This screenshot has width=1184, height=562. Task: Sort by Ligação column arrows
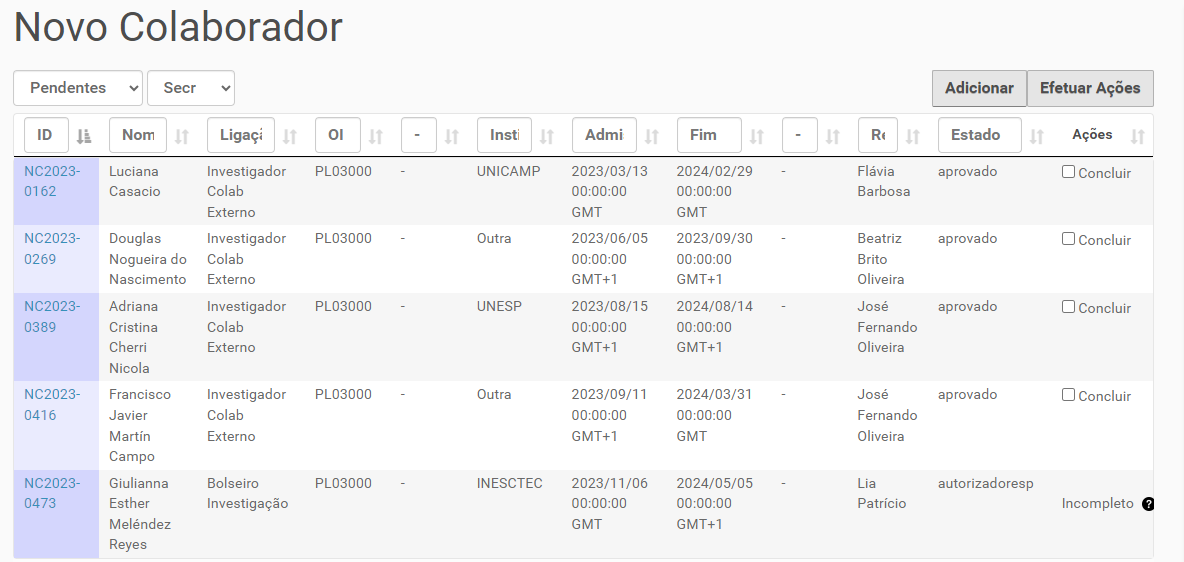click(290, 136)
